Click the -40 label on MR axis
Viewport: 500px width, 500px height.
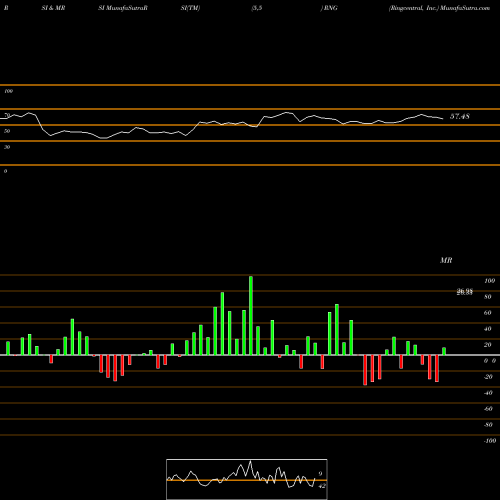pyautogui.click(x=488, y=393)
